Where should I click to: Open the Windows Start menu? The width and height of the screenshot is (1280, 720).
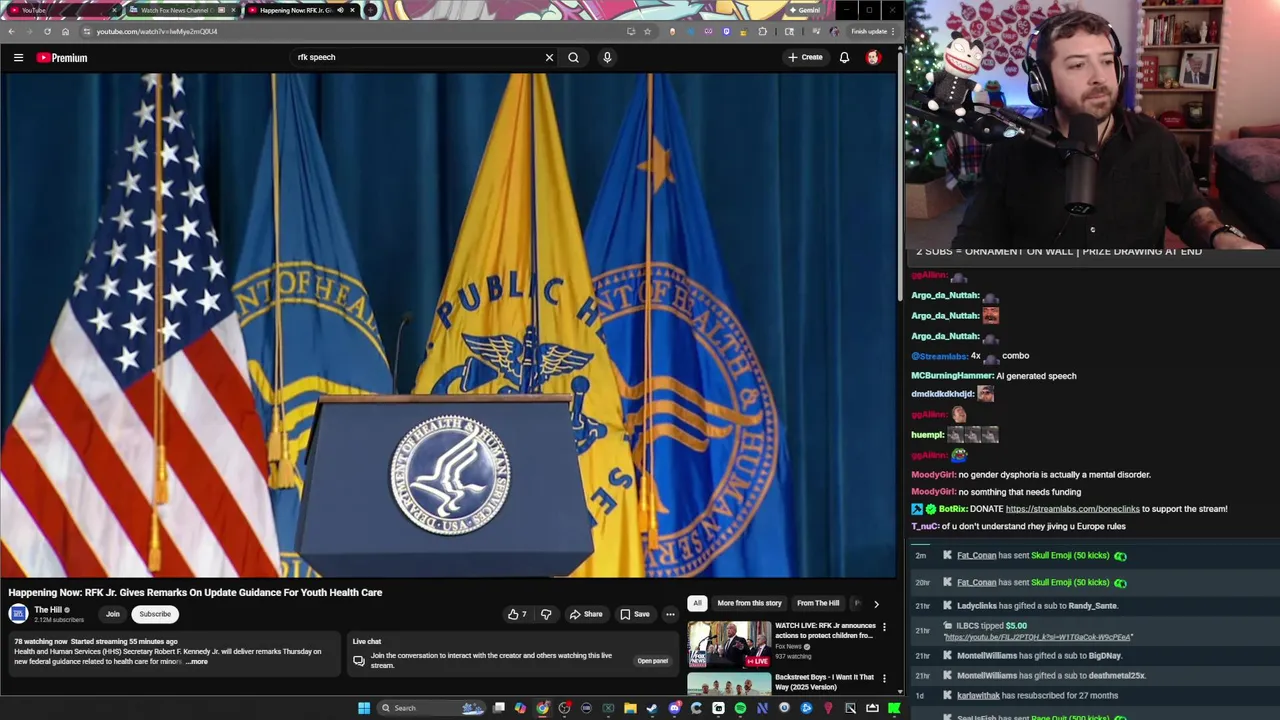[364, 708]
